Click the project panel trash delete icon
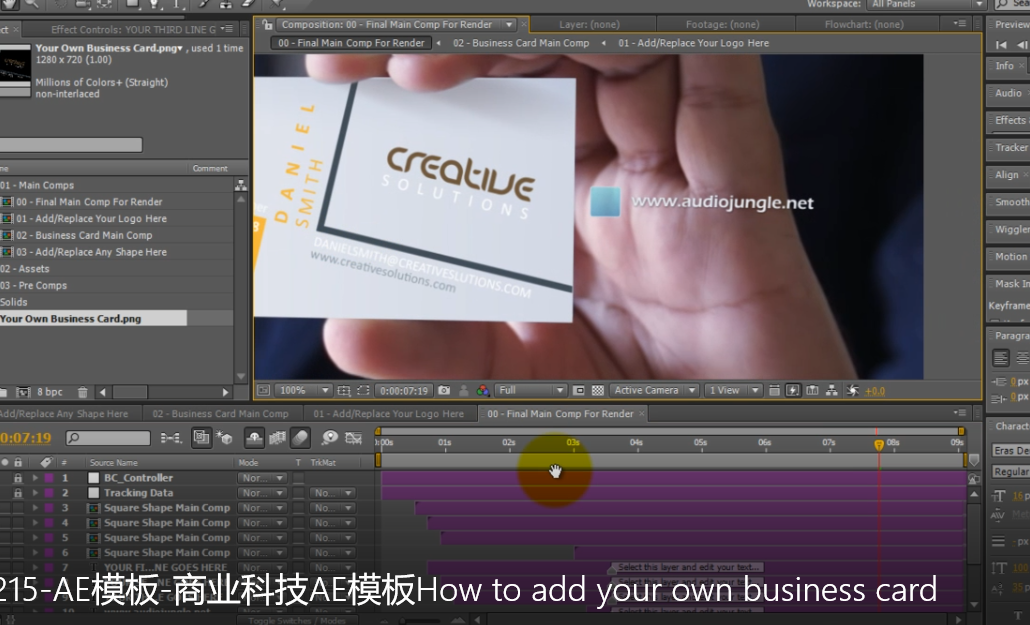The height and width of the screenshot is (625, 1030). [x=82, y=392]
